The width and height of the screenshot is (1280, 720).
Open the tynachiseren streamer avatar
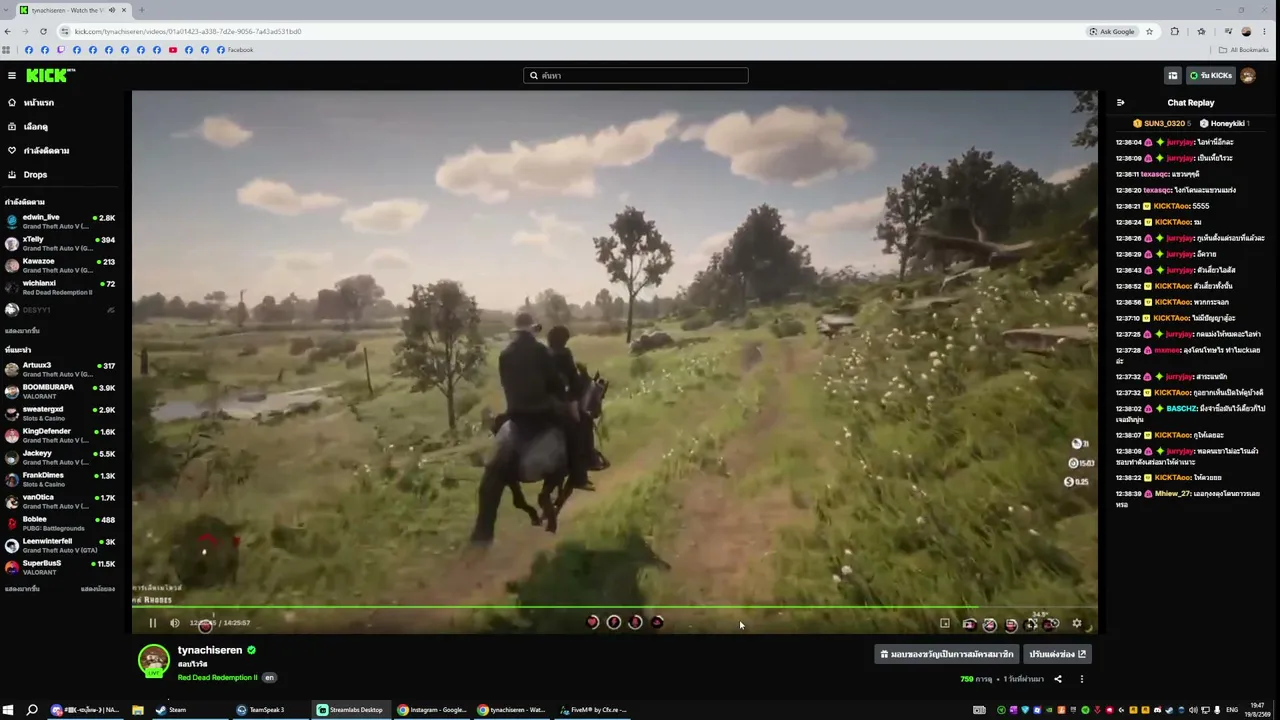click(x=153, y=661)
